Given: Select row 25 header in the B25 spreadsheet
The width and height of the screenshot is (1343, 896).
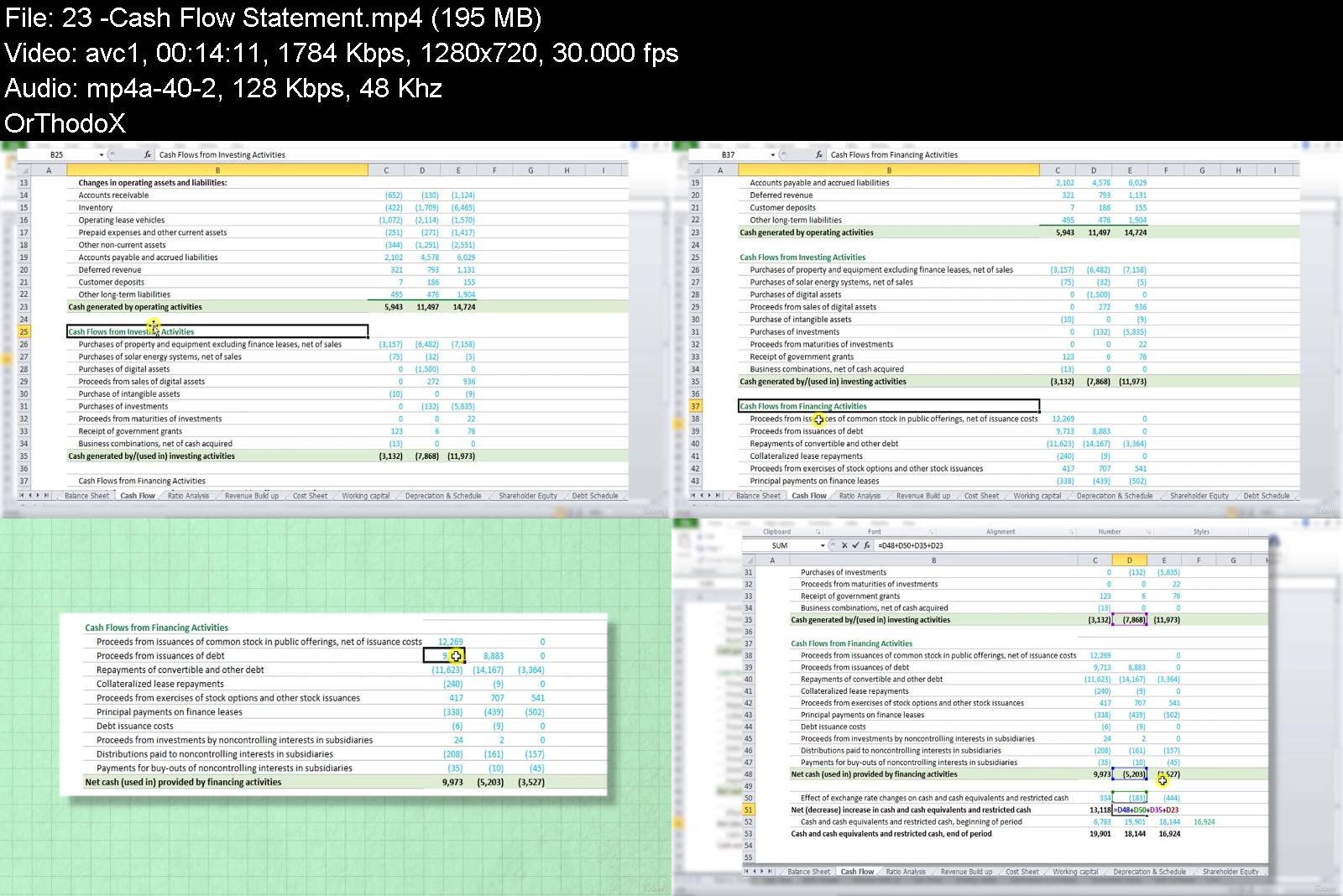Looking at the screenshot, I should coord(24,331).
